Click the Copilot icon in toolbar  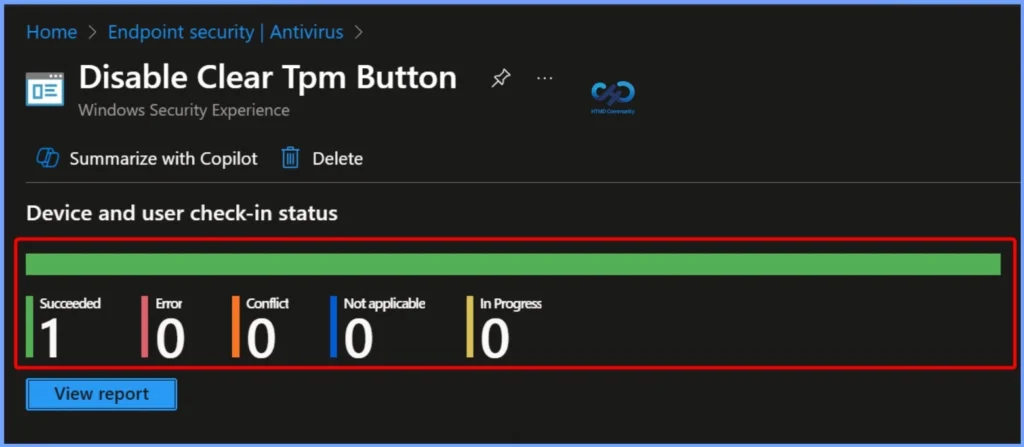click(x=48, y=158)
